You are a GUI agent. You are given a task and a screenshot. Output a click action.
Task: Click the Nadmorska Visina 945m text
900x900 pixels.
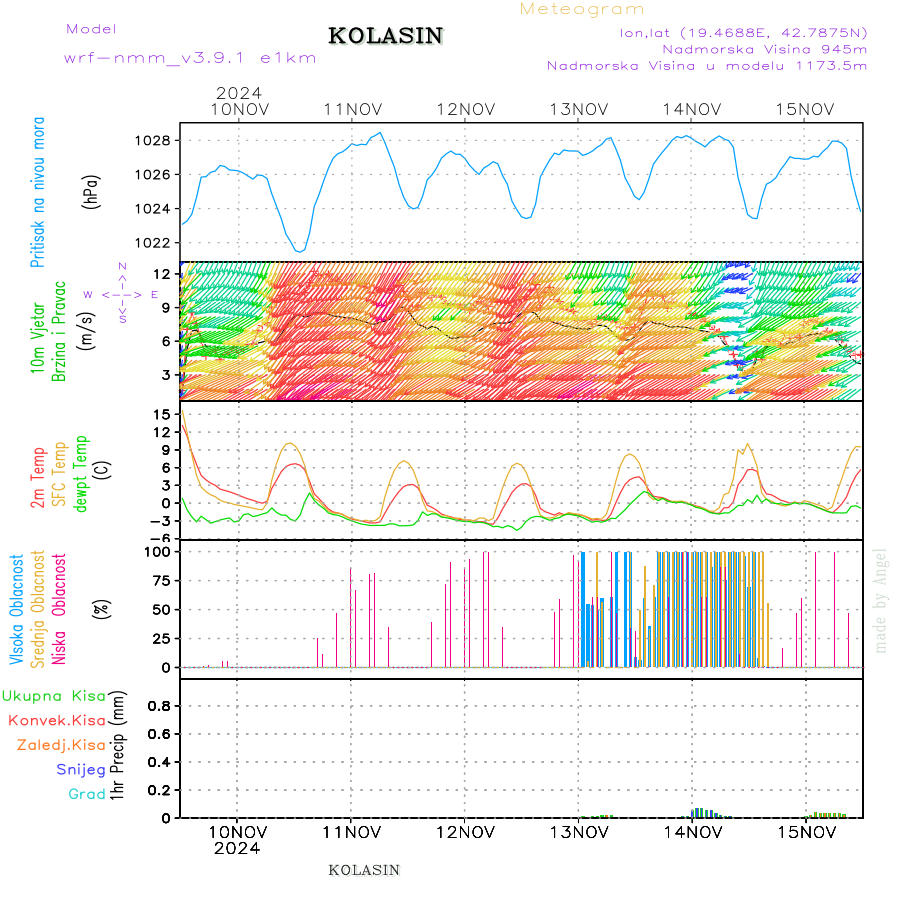pos(765,49)
